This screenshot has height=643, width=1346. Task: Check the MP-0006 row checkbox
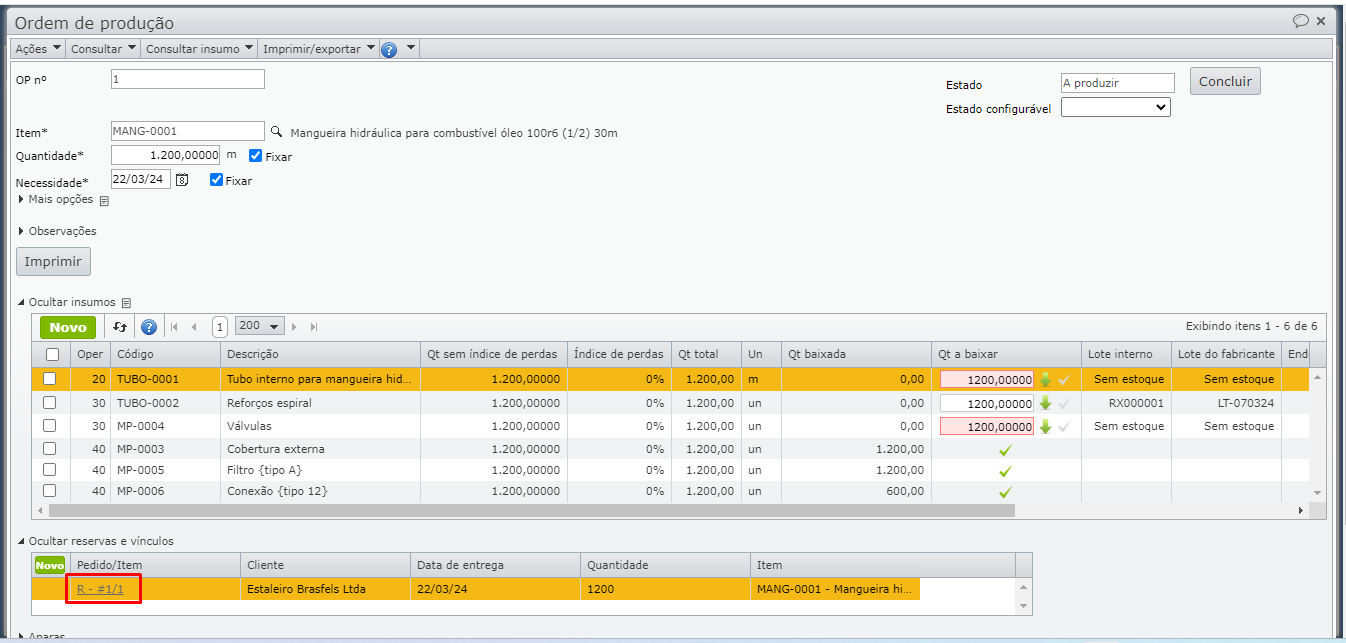pos(49,491)
